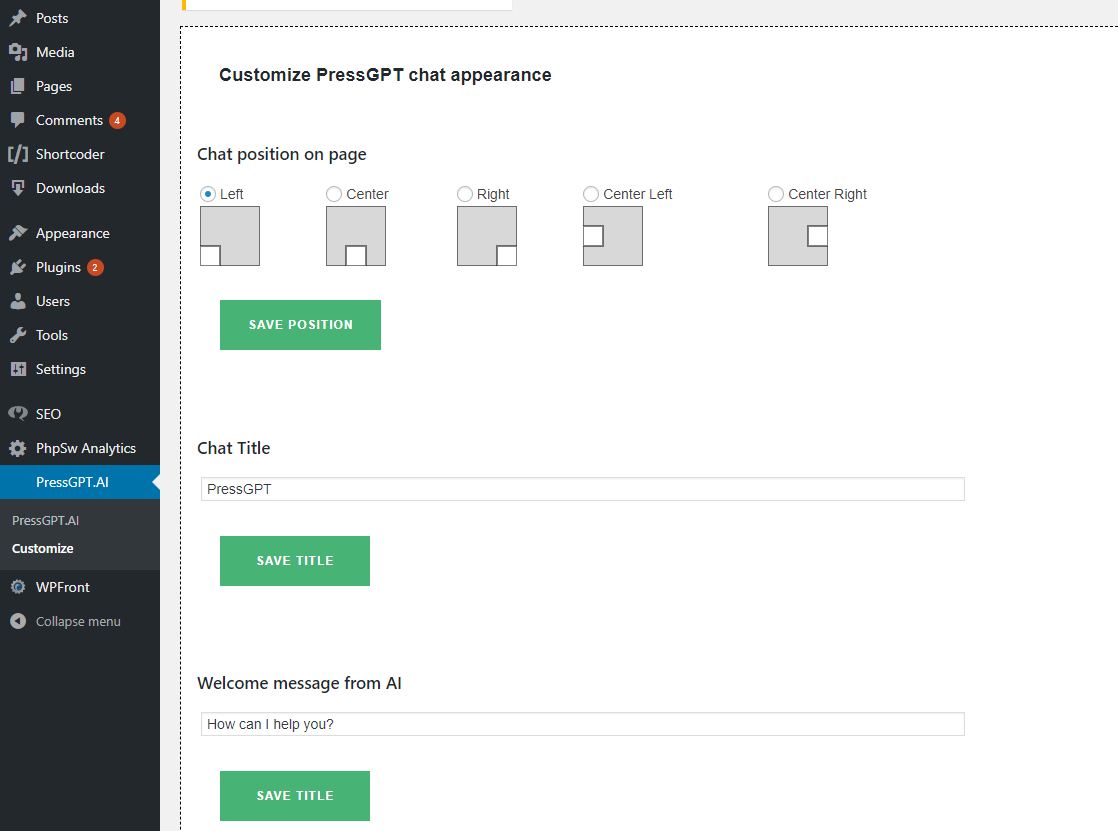
Task: Open PhpSw Analytics menu item
Action: coord(80,448)
